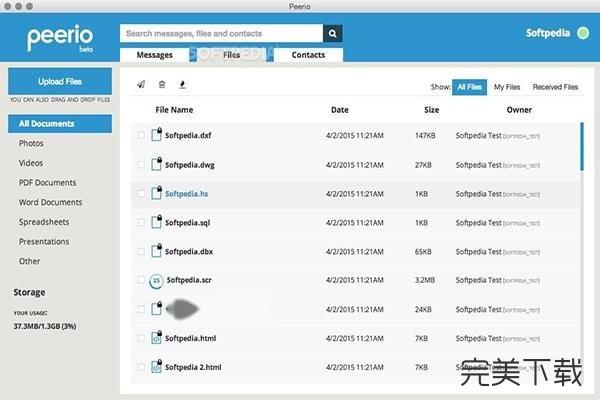This screenshot has height=400, width=600.
Task: Click file icon of Softpedia.sql
Action: tap(157, 222)
